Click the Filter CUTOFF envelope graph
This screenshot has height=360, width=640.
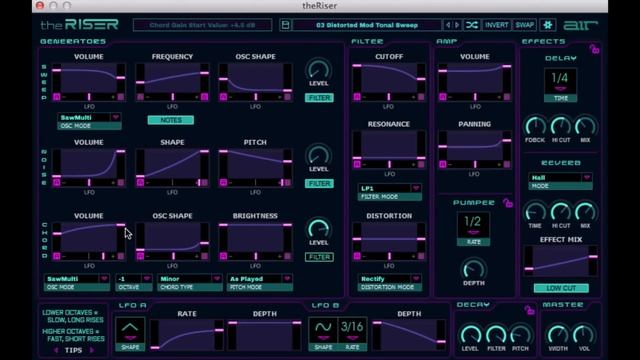(x=389, y=78)
